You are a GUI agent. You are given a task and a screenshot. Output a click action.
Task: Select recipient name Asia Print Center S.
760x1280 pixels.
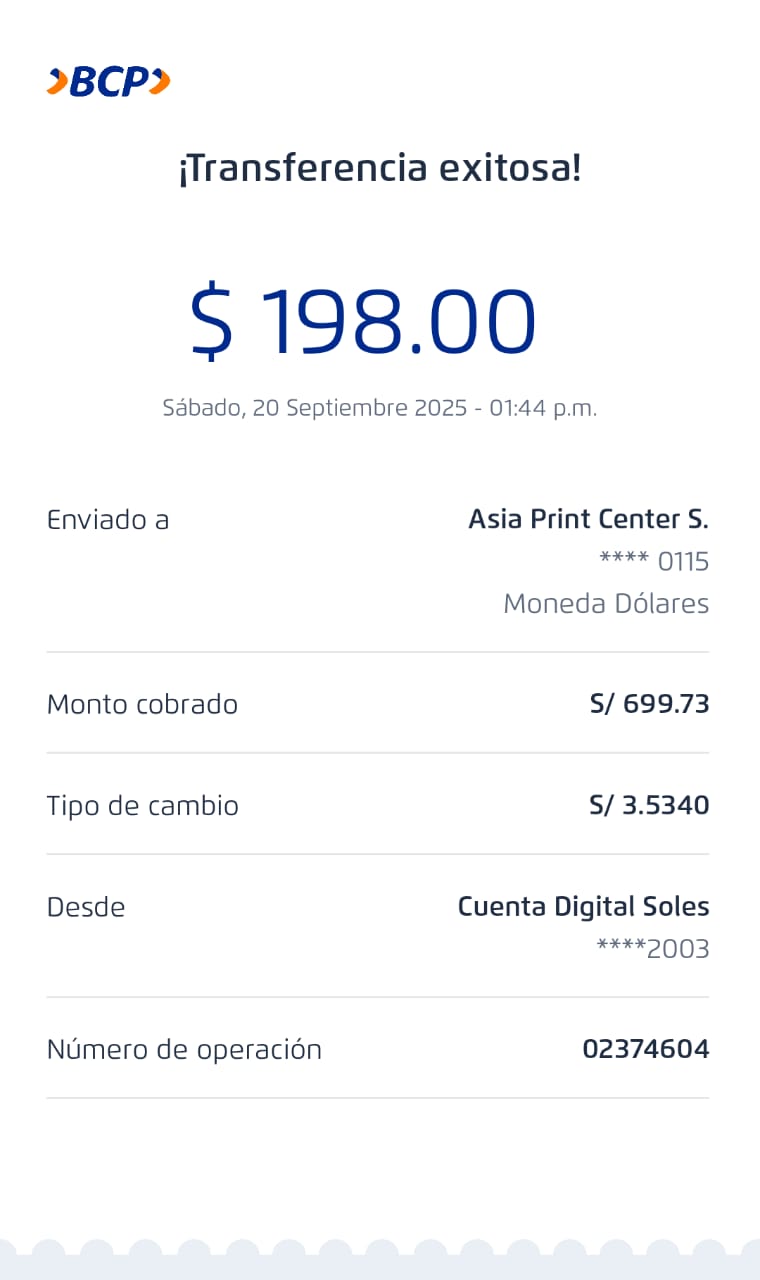(x=588, y=520)
